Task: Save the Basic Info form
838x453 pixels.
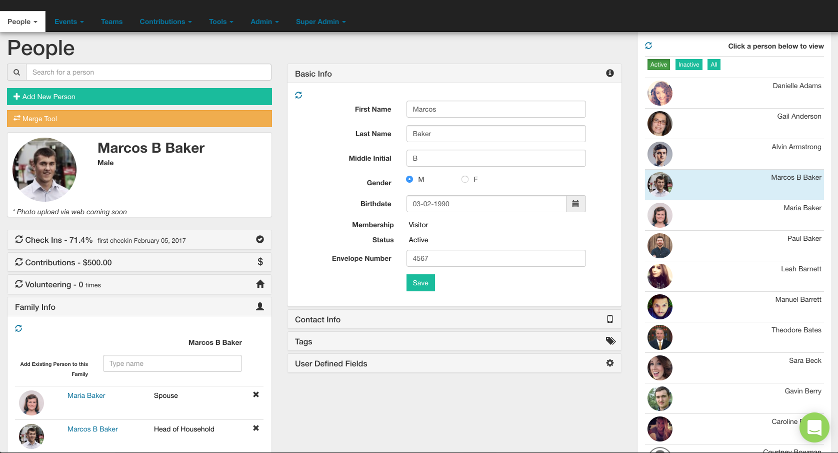Action: click(421, 283)
